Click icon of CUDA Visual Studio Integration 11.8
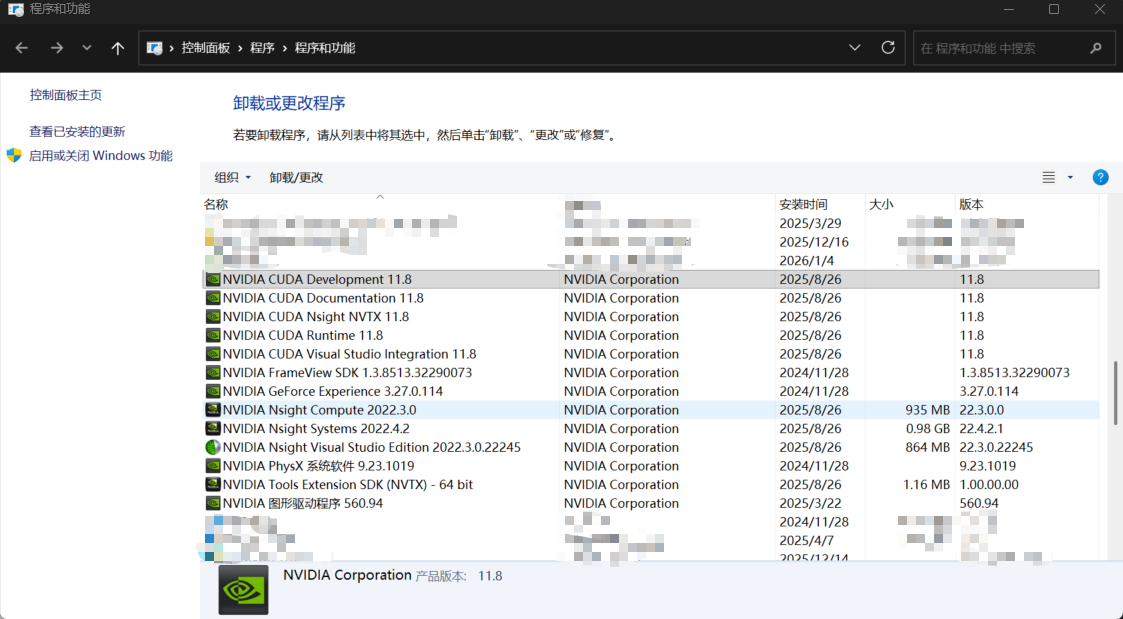 click(x=213, y=354)
